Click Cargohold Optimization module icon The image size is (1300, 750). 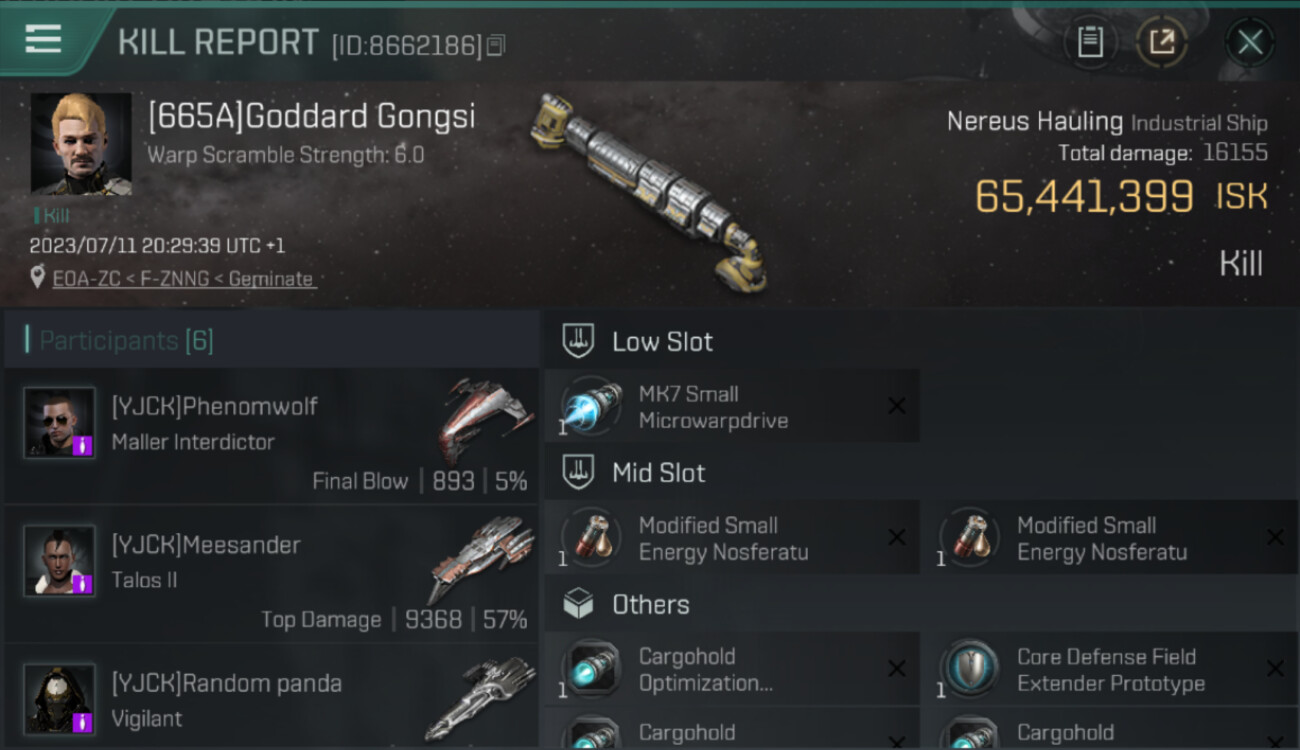click(x=592, y=669)
